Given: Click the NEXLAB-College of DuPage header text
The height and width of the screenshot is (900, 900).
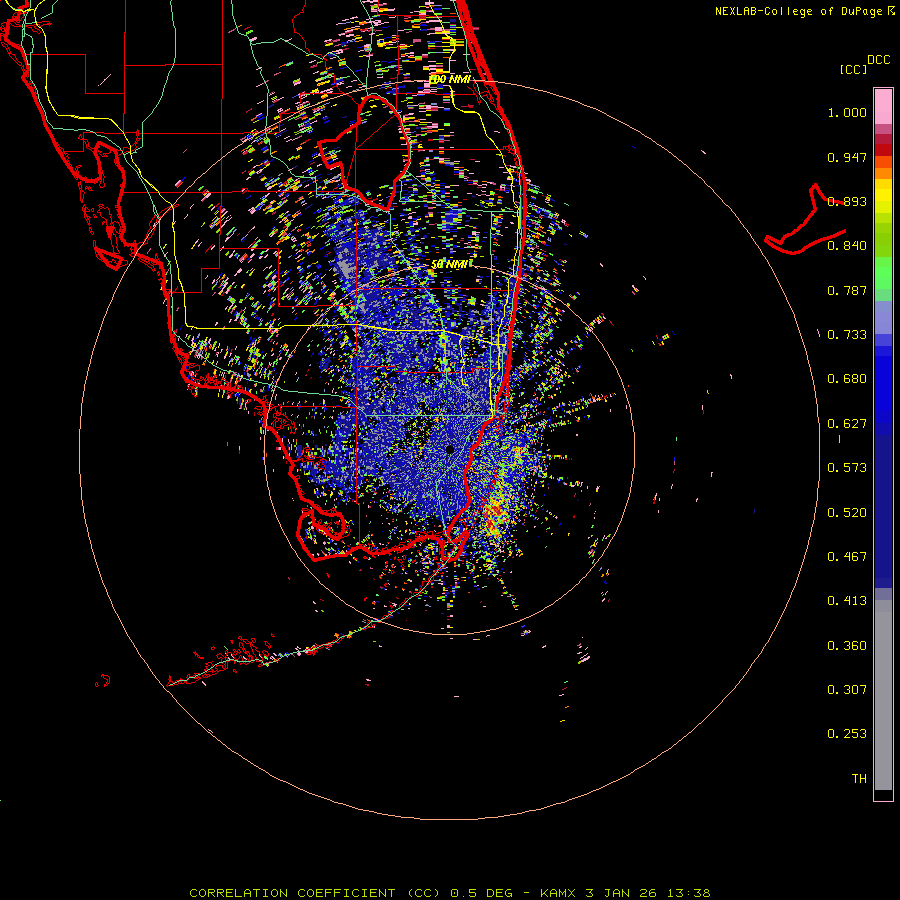Looking at the screenshot, I should coord(801,11).
